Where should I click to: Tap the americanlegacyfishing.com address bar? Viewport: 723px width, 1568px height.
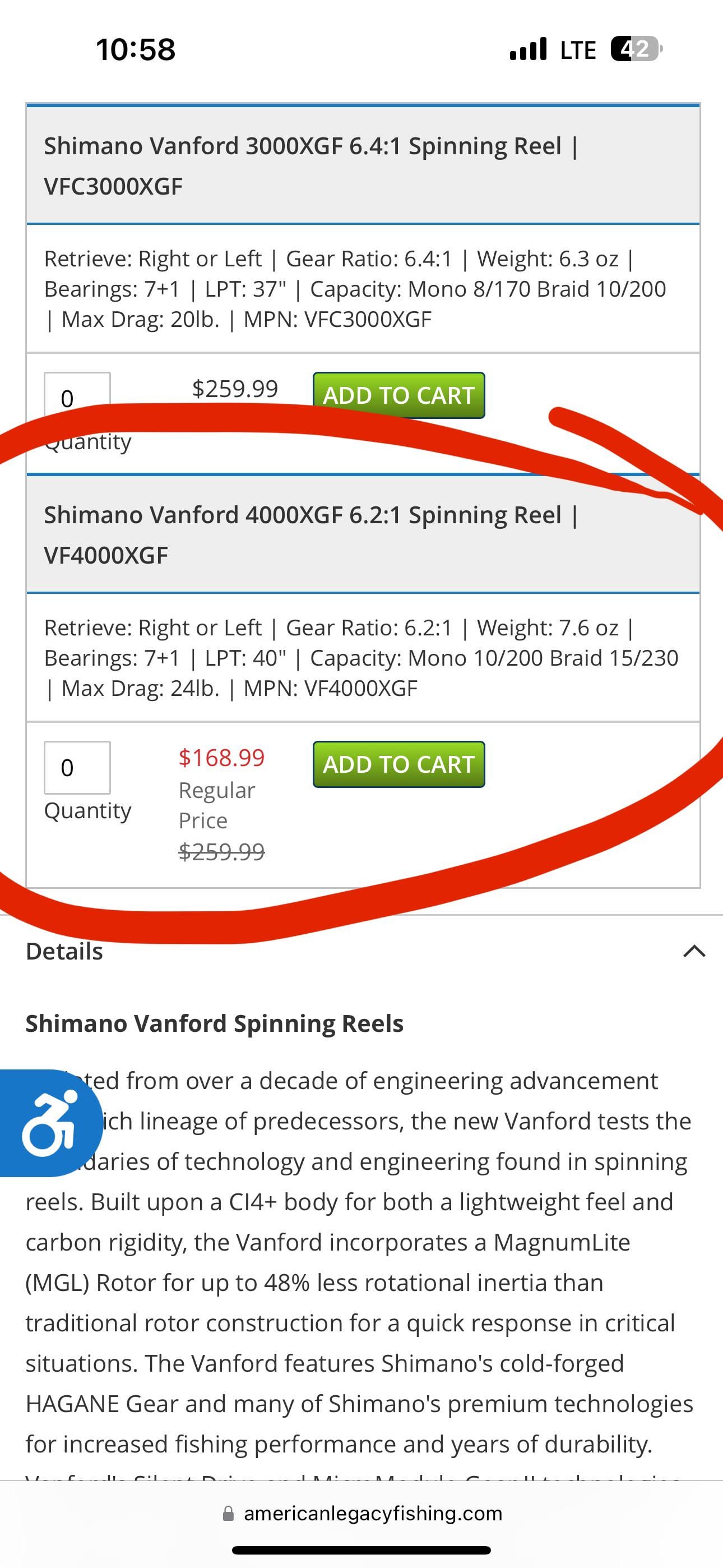tap(373, 1514)
